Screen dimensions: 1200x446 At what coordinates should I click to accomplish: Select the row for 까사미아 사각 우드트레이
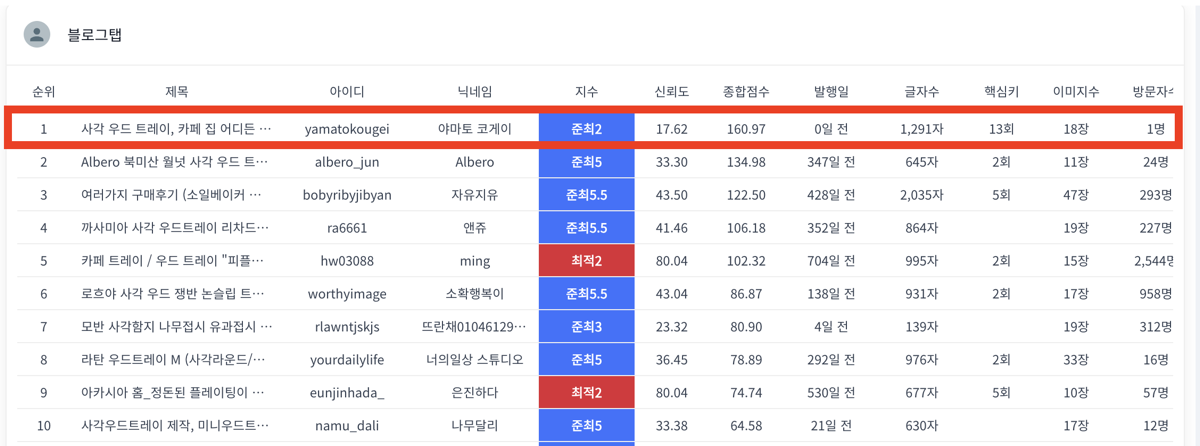coord(175,228)
